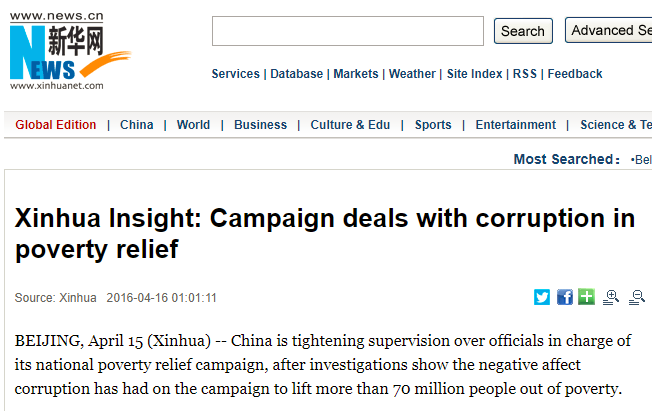Check the Weather link
652x411 pixels.
(412, 74)
